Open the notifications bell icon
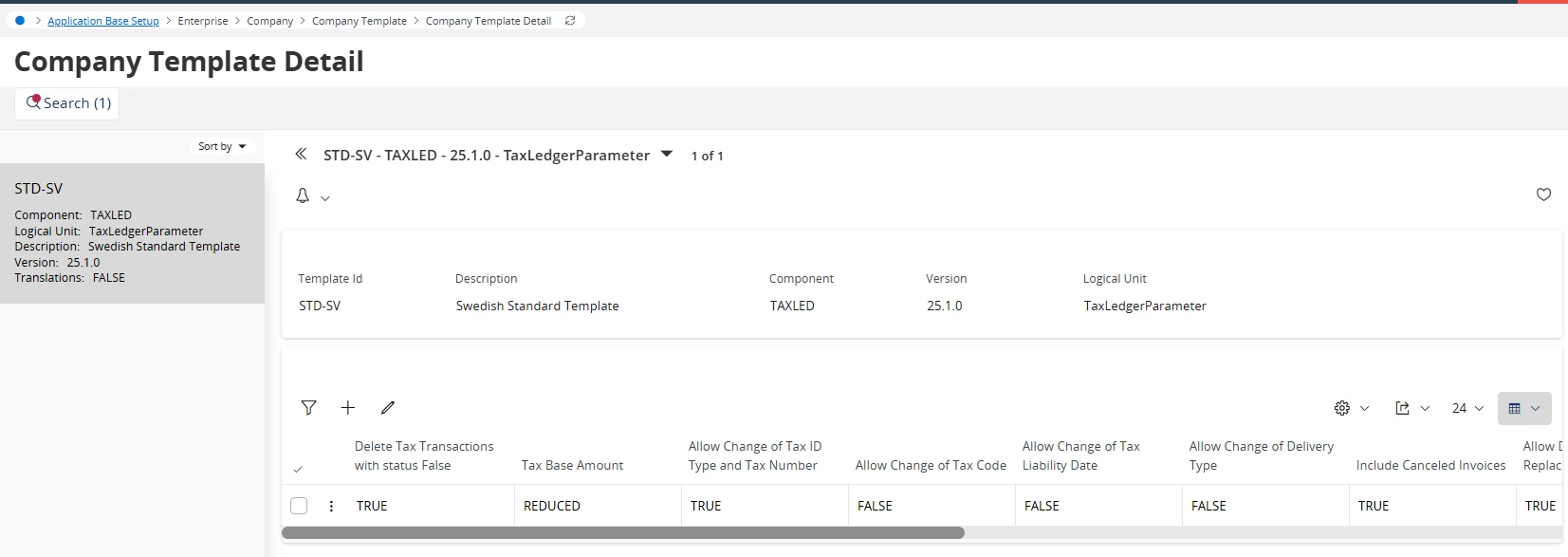Screen dimensions: 1568x557 303,195
